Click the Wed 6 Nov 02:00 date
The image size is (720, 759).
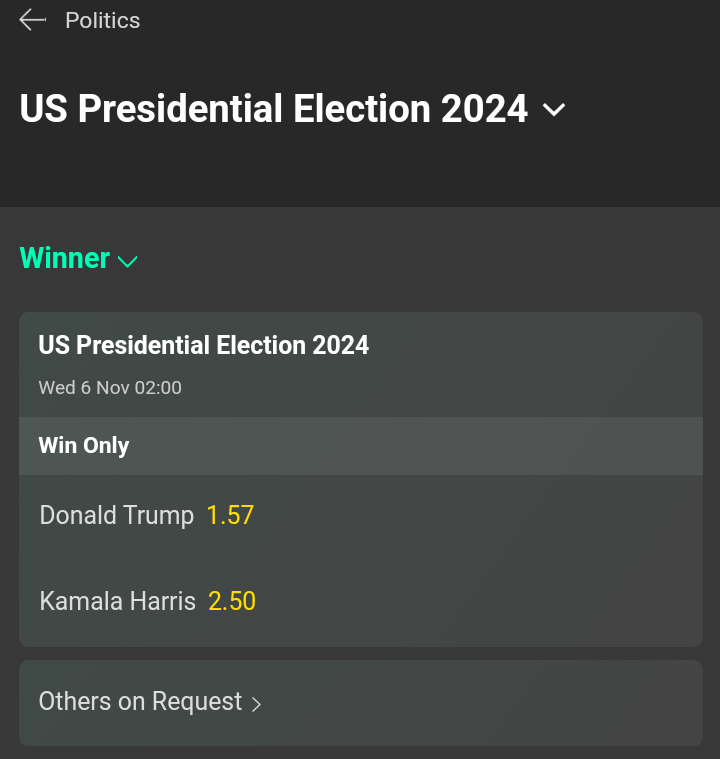point(110,387)
